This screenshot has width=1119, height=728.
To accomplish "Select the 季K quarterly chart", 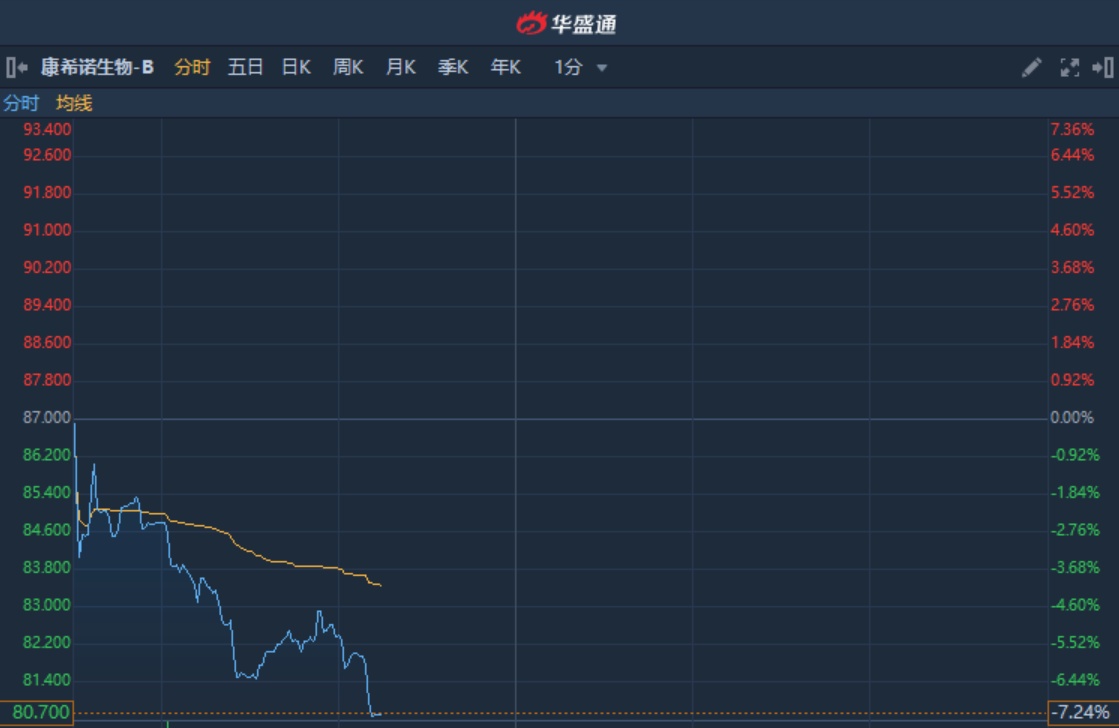I will [453, 68].
